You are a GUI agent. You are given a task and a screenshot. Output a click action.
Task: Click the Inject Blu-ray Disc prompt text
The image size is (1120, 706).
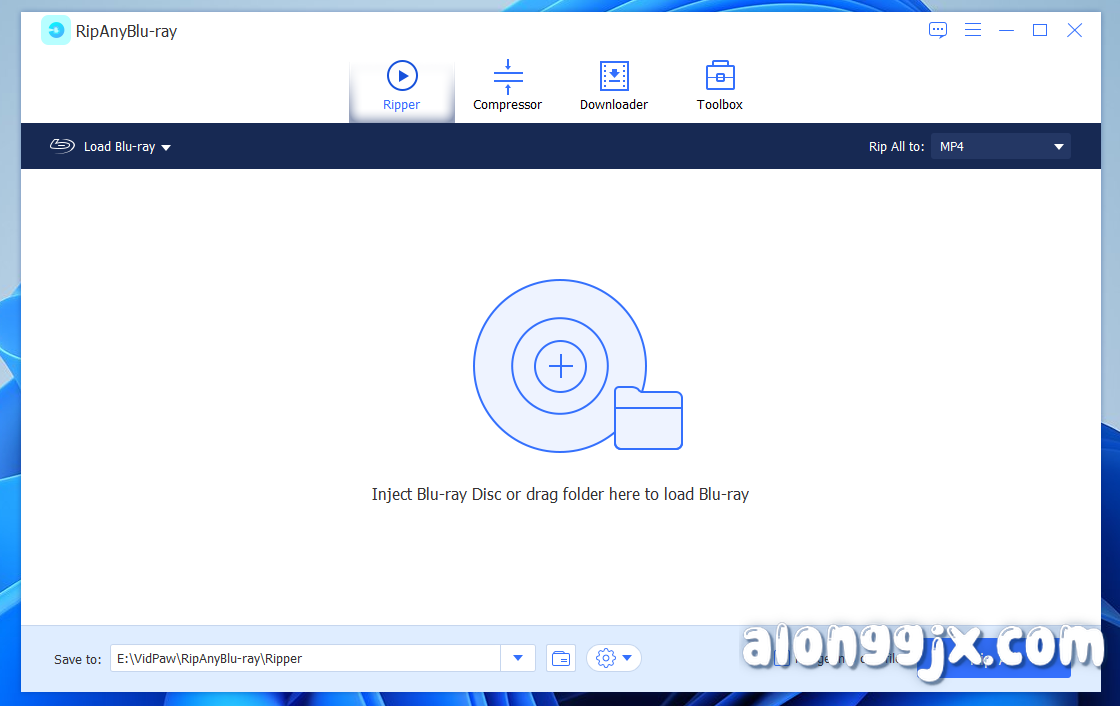[560, 494]
